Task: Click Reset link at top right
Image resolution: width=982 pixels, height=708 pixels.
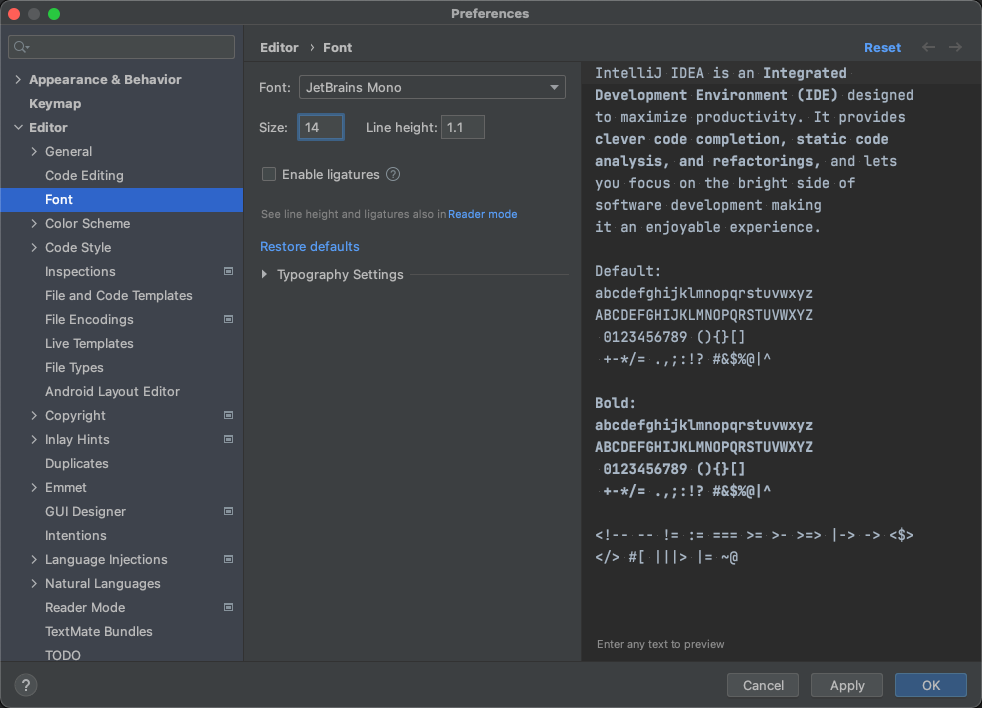Action: point(882,48)
